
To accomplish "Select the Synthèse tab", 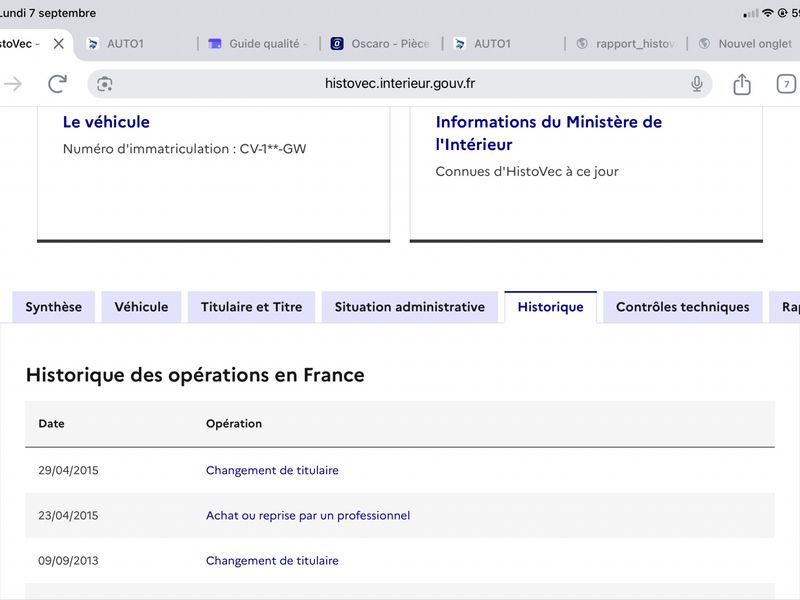I will pos(54,307).
